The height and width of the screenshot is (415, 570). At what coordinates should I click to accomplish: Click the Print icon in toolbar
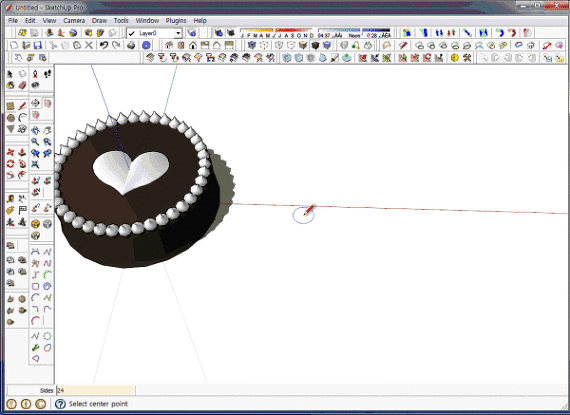pyautogui.click(x=132, y=45)
